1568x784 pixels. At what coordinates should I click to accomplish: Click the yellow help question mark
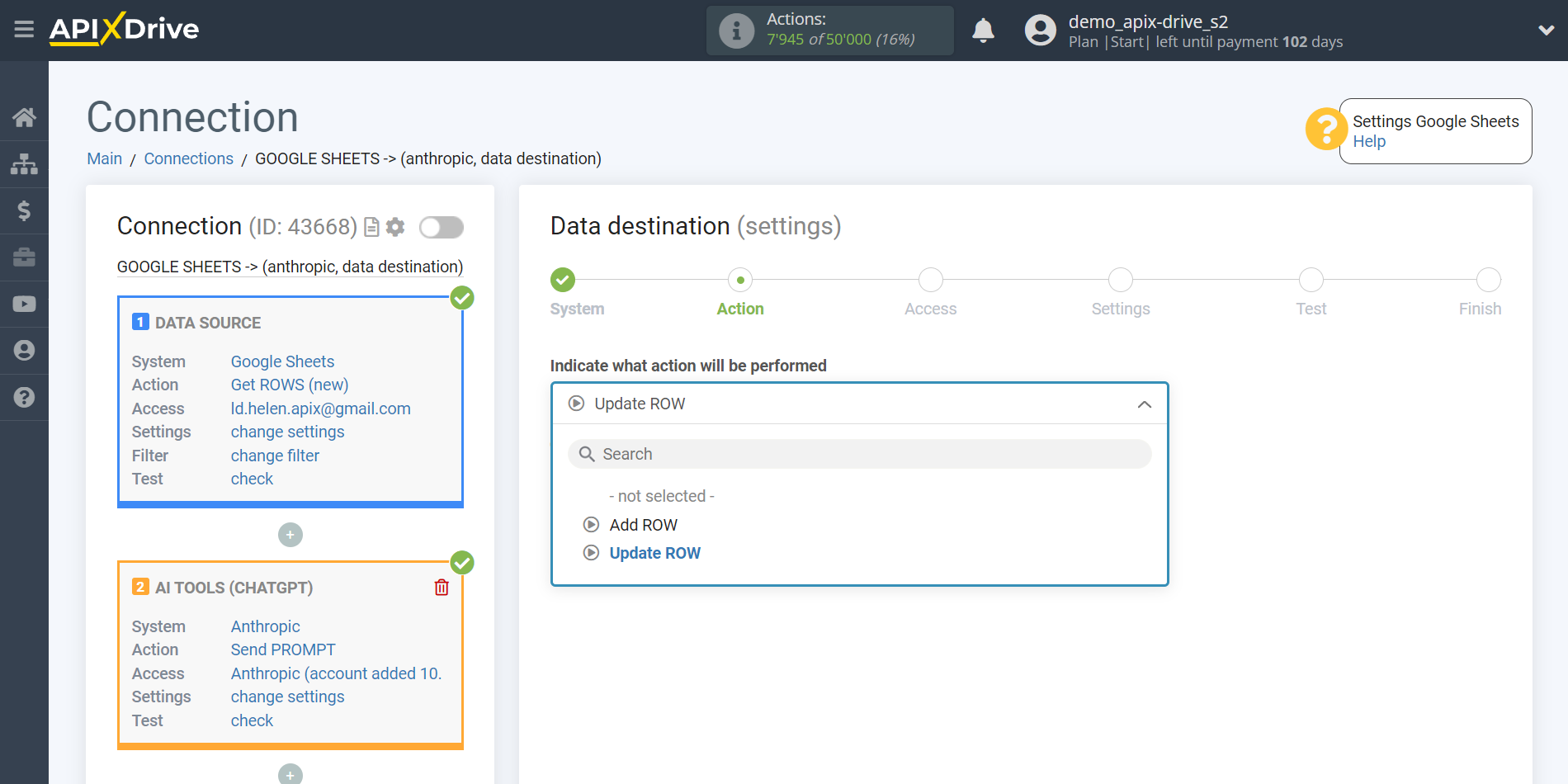[1325, 130]
